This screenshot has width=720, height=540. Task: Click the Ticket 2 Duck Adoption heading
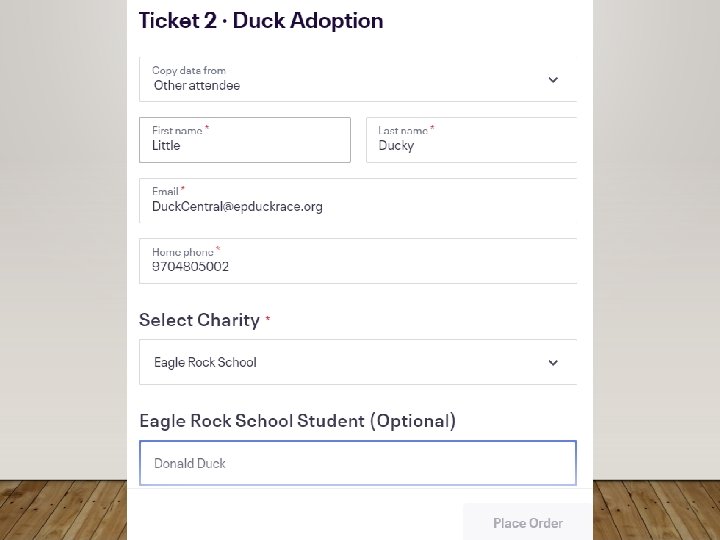261,21
